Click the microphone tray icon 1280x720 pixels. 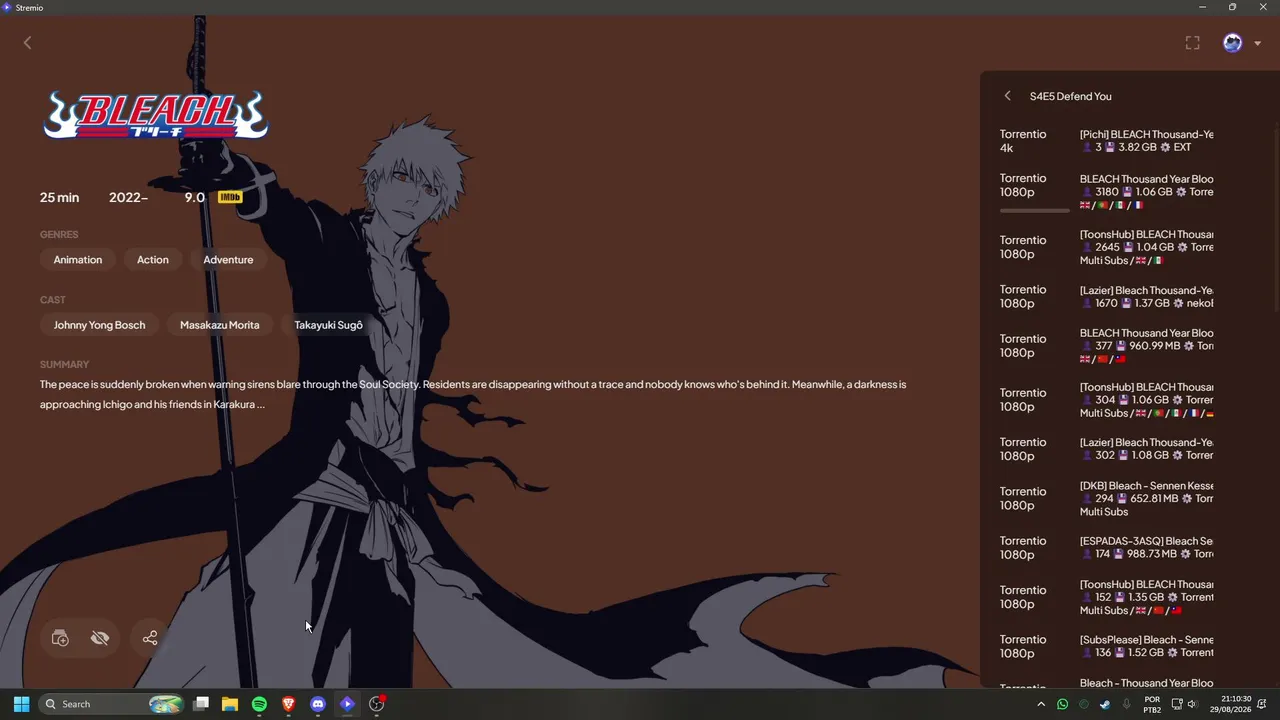pos(1127,704)
